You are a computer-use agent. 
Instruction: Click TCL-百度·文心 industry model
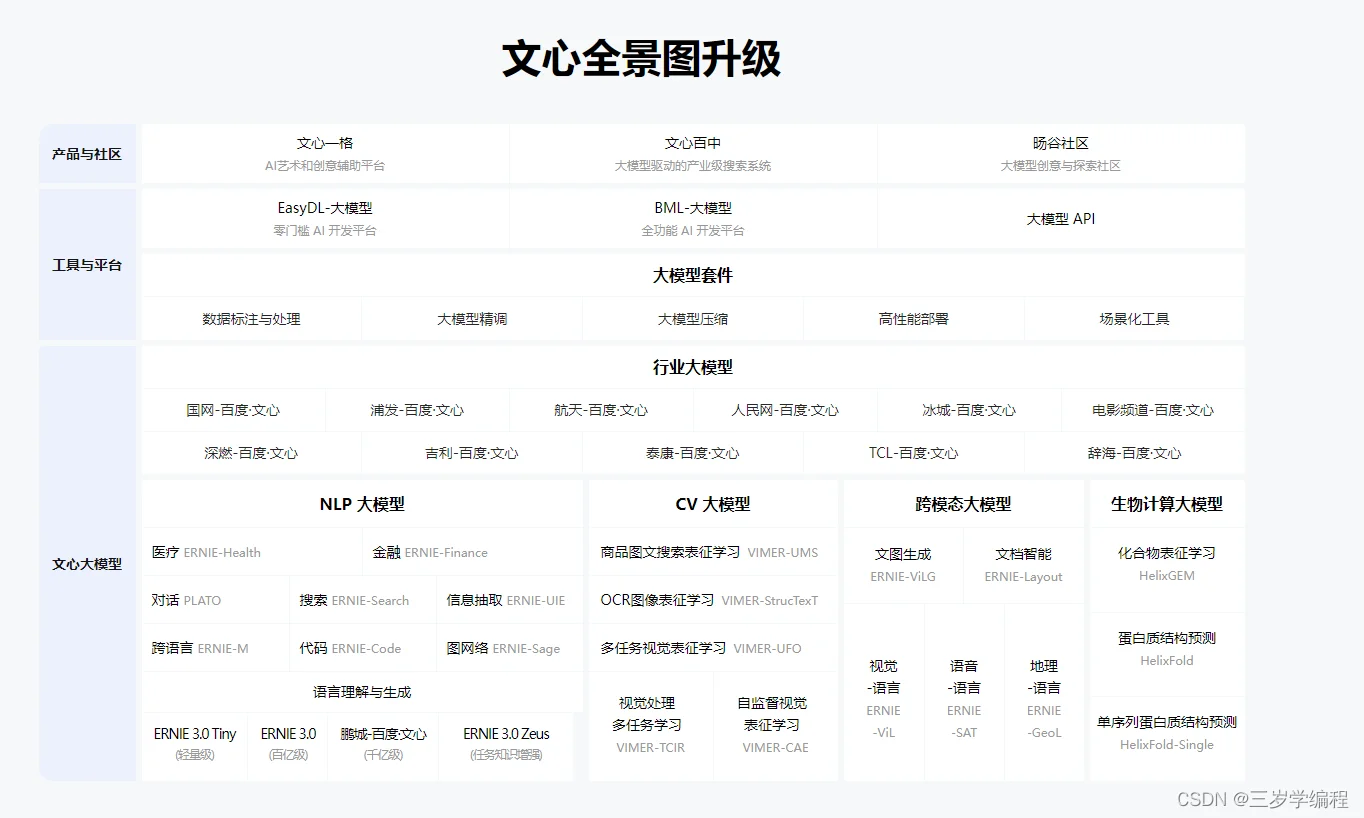(x=914, y=453)
